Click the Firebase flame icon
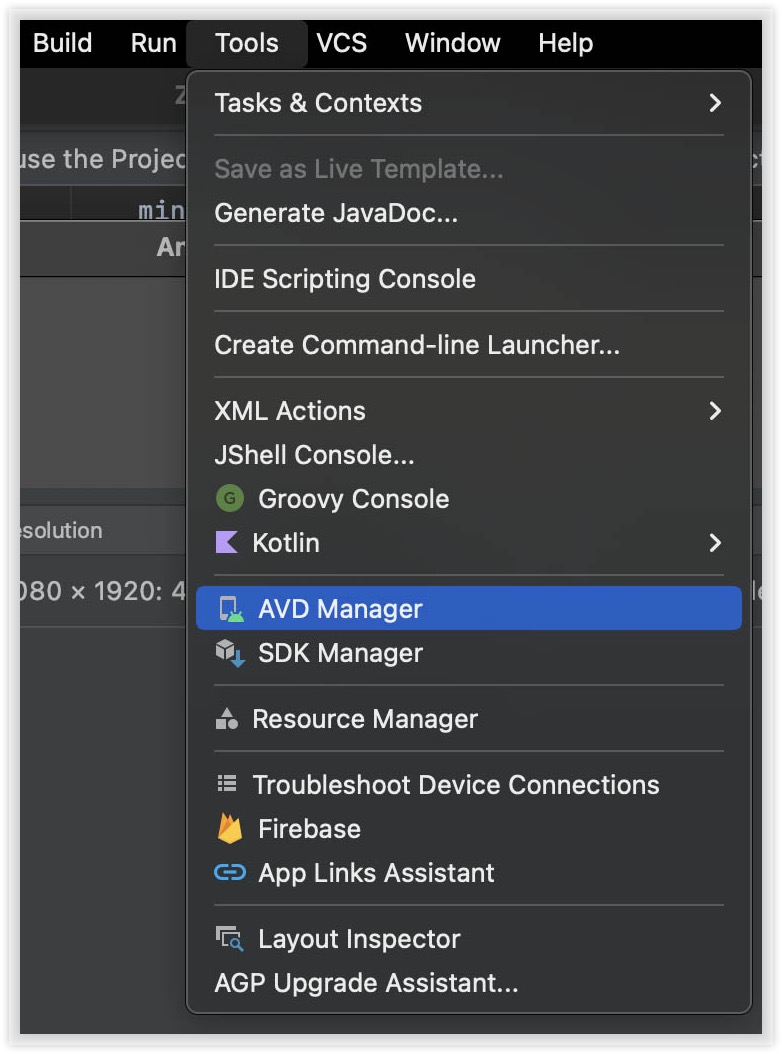 pyautogui.click(x=230, y=829)
